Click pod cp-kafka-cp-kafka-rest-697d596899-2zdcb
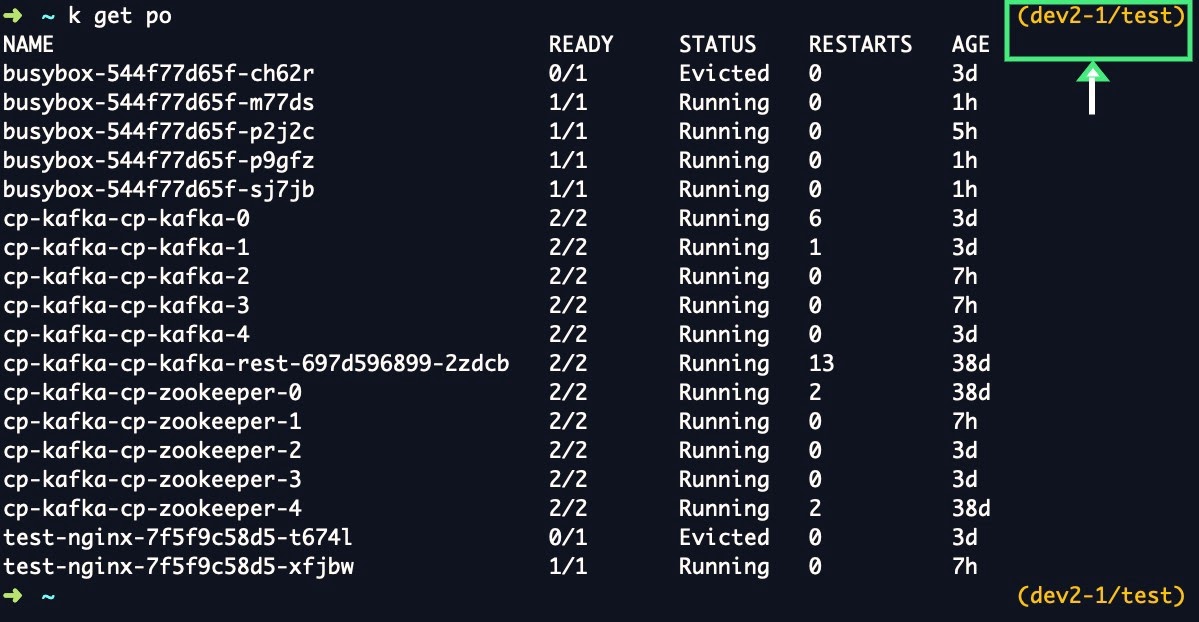 click(x=256, y=364)
